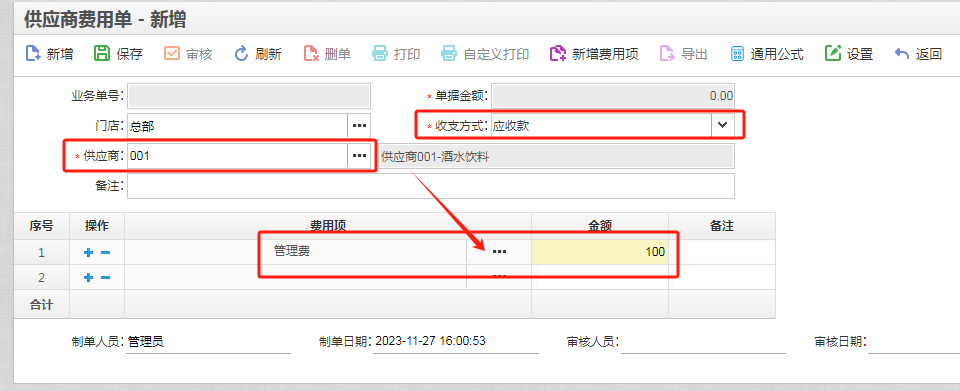Click the 审核日期 field
Screen dimensions: 960x391
(x=913, y=341)
